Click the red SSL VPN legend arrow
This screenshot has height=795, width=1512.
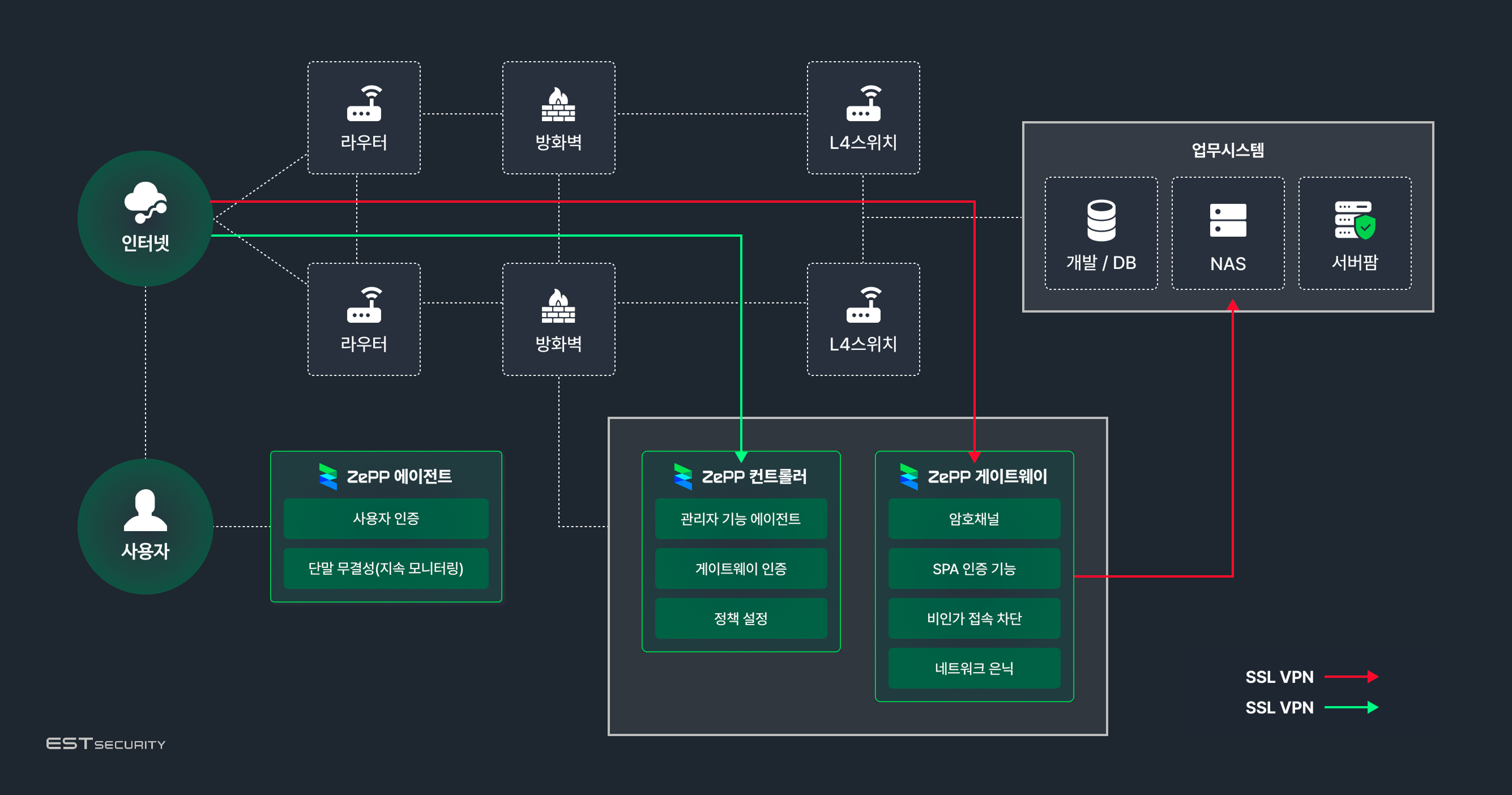(1351, 677)
